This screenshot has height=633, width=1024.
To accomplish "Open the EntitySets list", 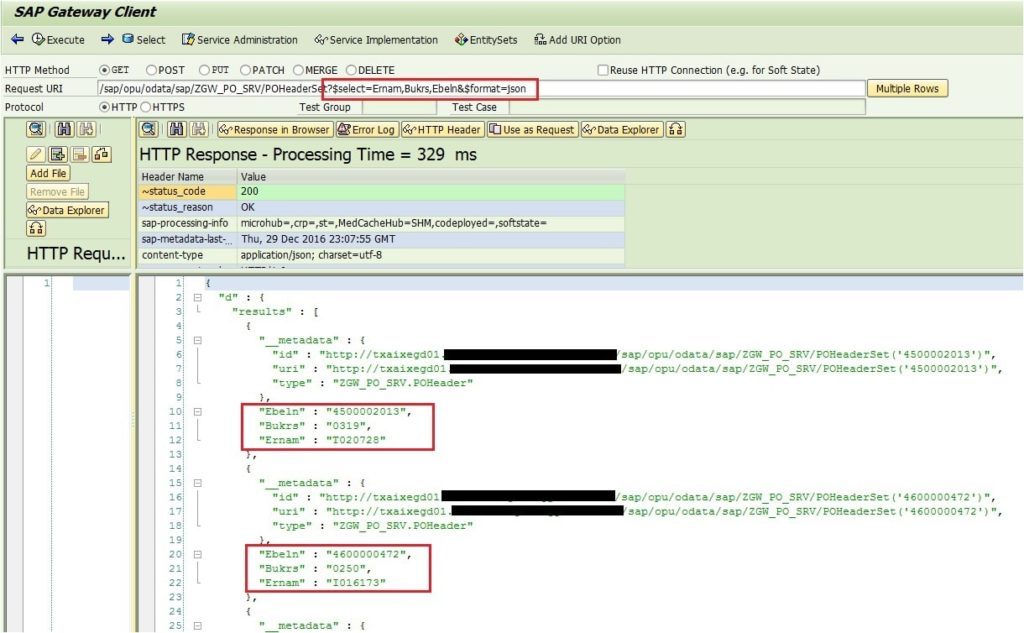I will [487, 40].
